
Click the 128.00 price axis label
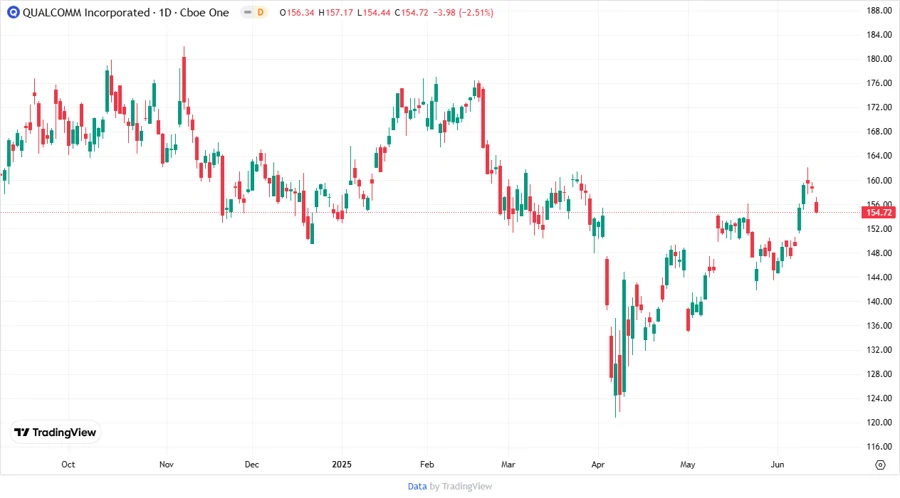click(x=879, y=374)
